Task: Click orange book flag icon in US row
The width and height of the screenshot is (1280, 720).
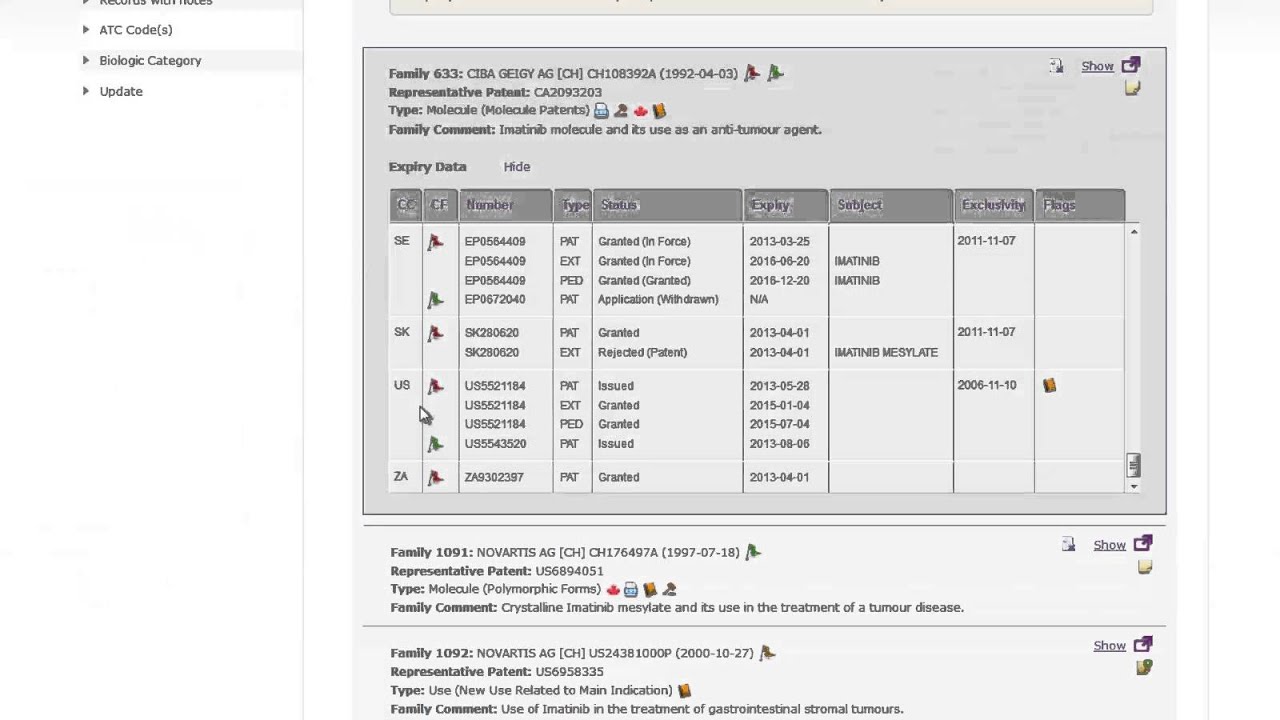Action: tap(1049, 385)
